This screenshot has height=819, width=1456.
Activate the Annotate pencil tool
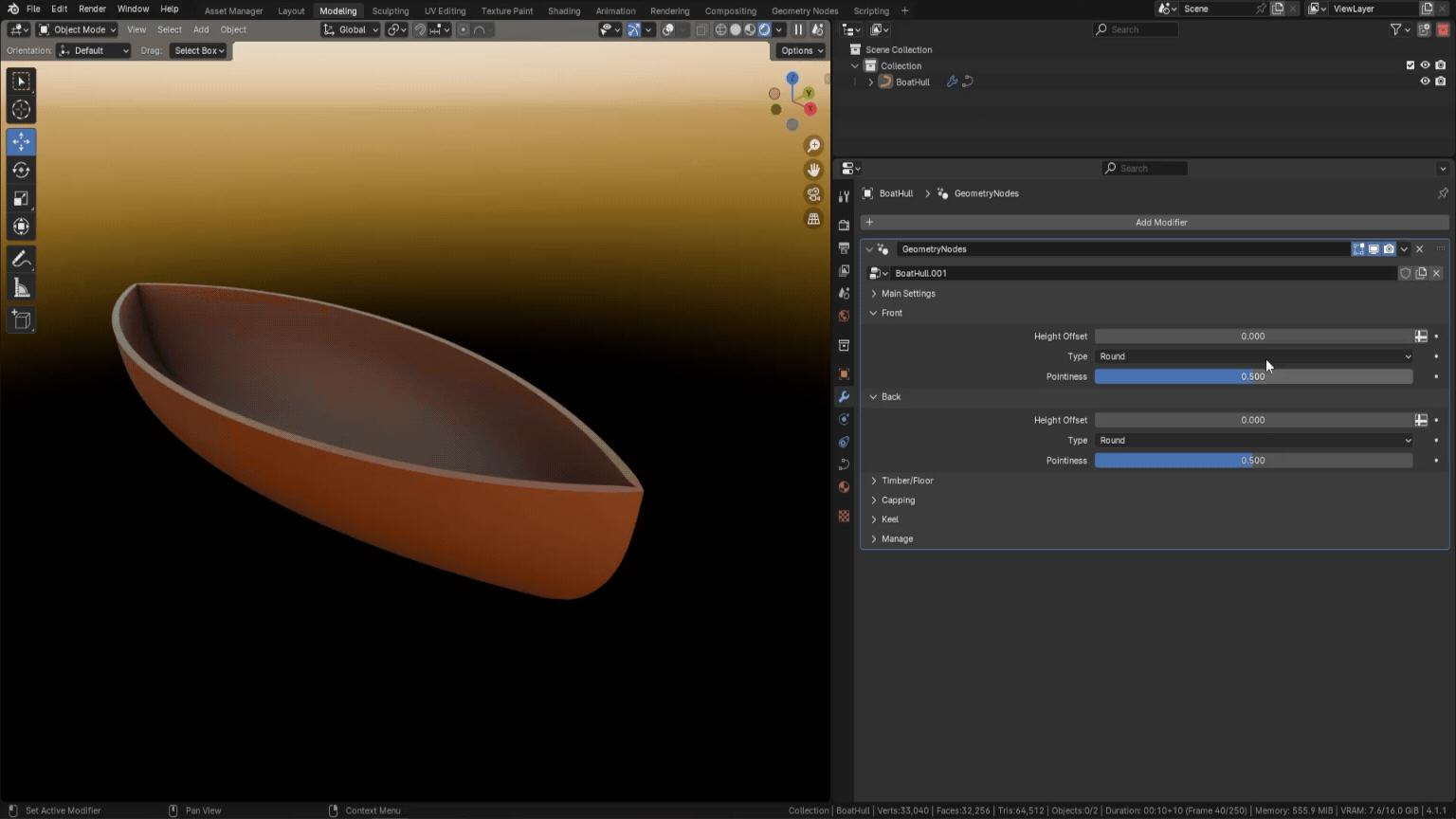(21, 260)
